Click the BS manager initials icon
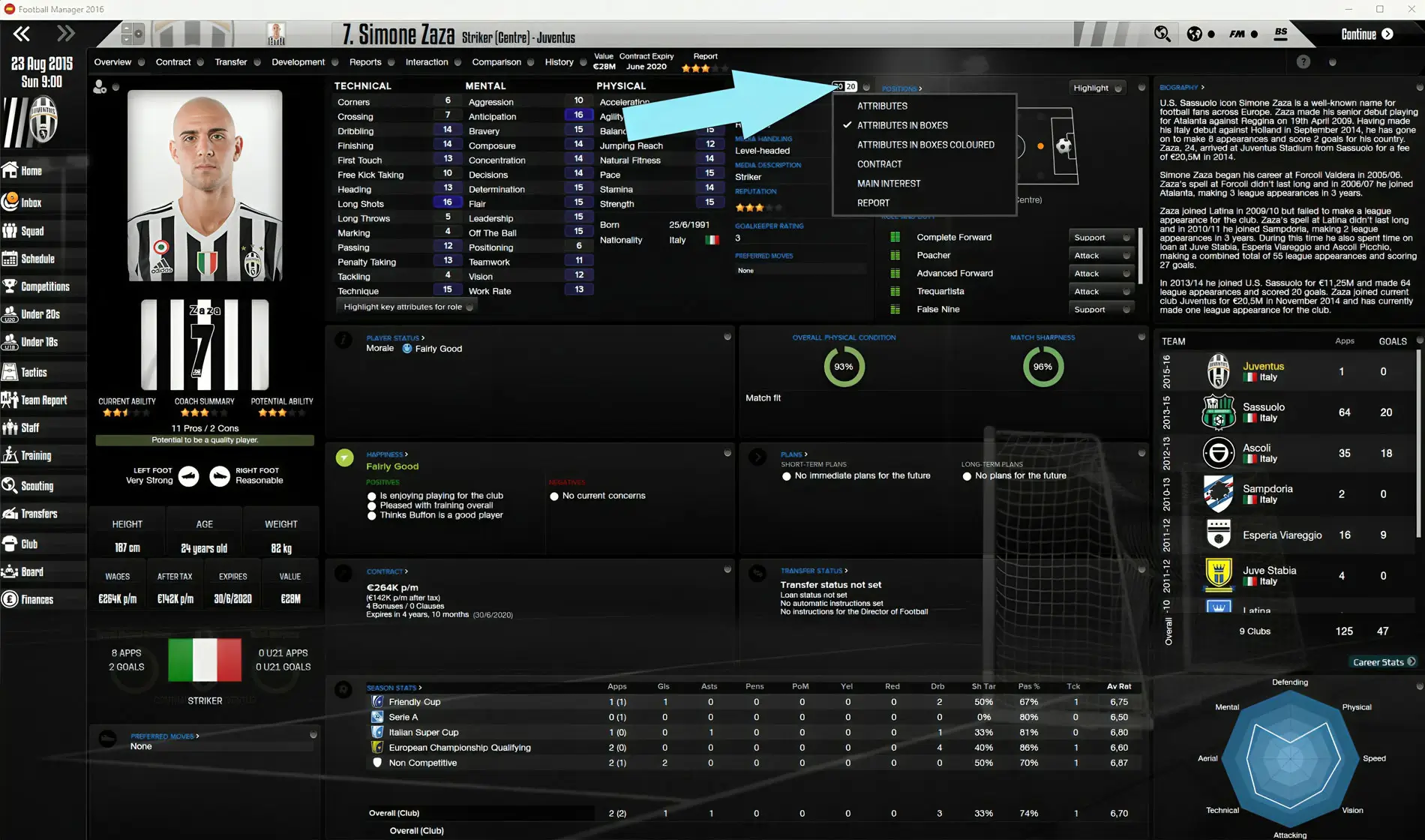The height and width of the screenshot is (840, 1425). (x=1281, y=34)
